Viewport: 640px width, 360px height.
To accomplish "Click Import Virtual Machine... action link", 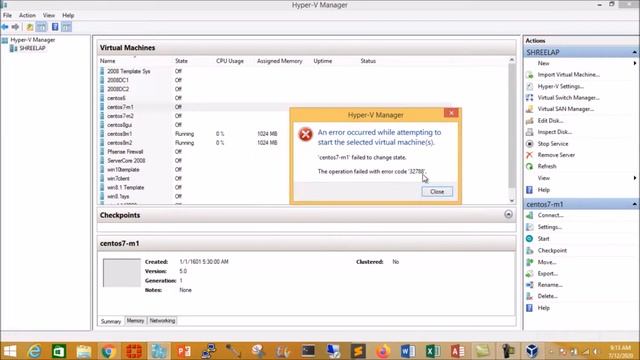I will [569, 75].
